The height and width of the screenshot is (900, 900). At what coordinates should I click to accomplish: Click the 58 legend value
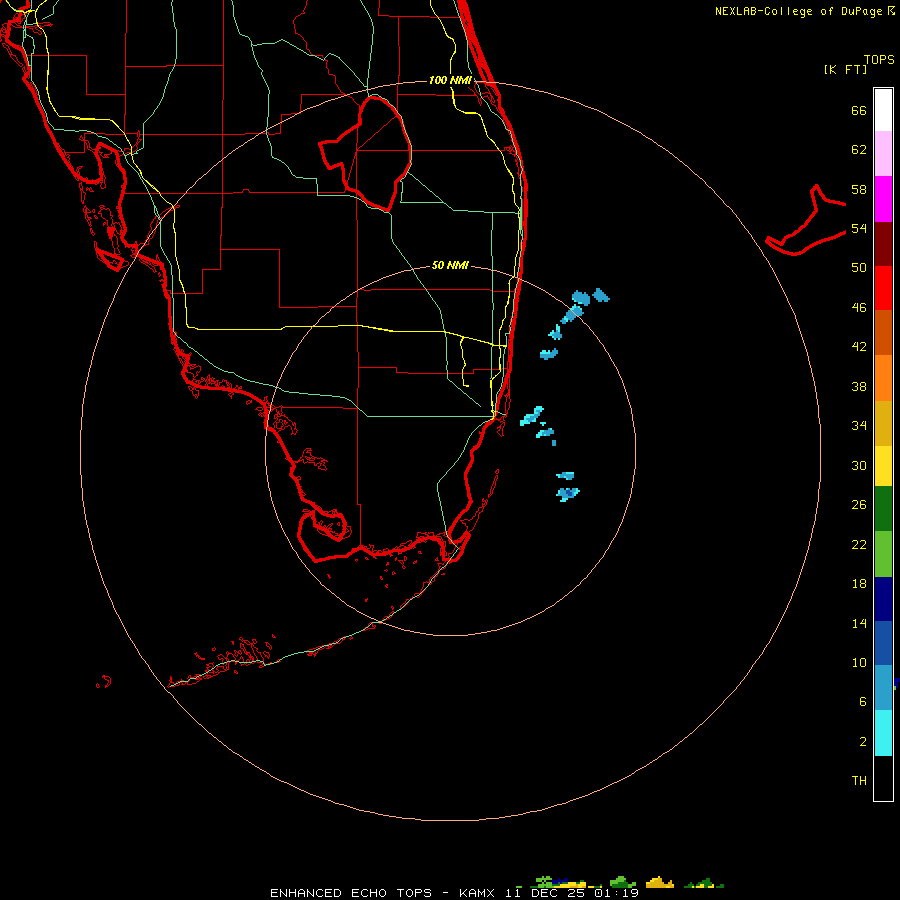[x=859, y=189]
